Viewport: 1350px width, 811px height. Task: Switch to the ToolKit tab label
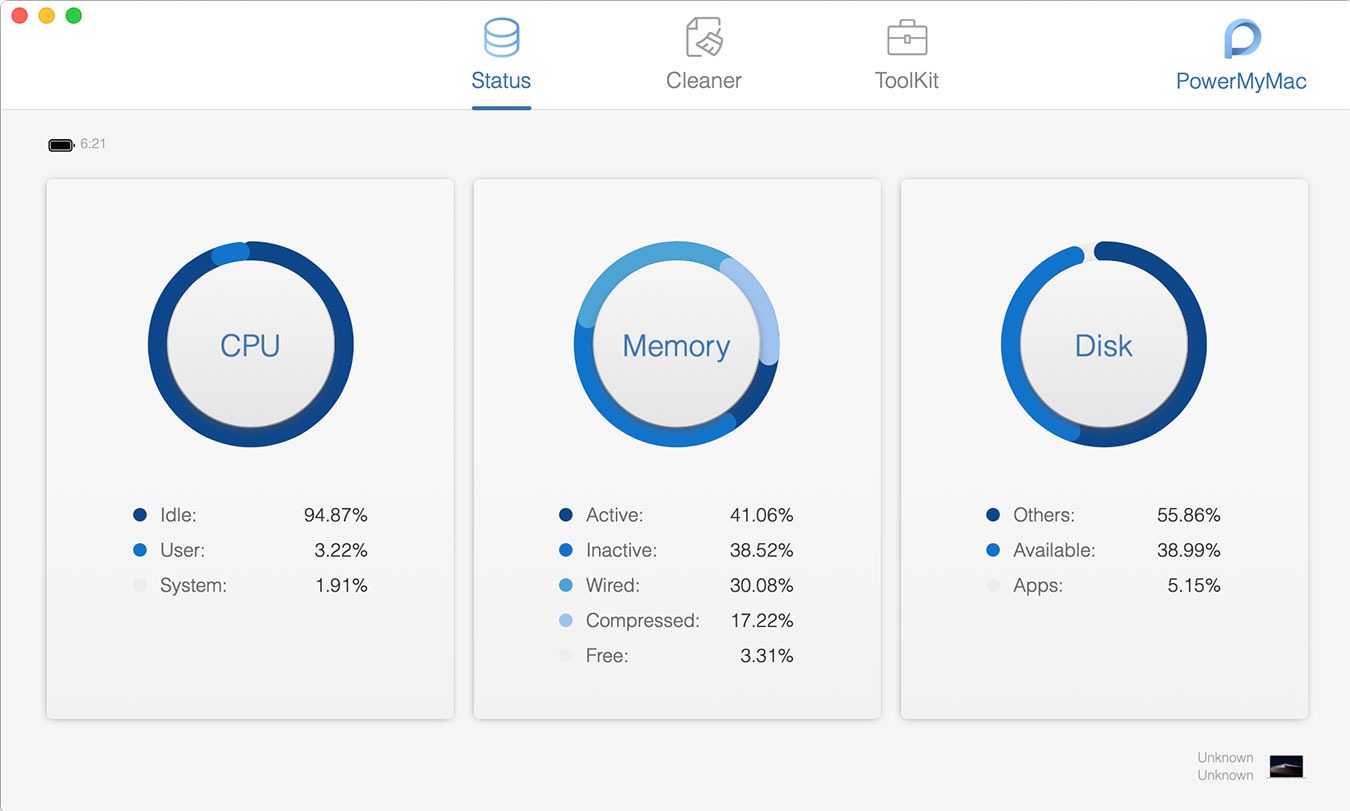point(907,81)
